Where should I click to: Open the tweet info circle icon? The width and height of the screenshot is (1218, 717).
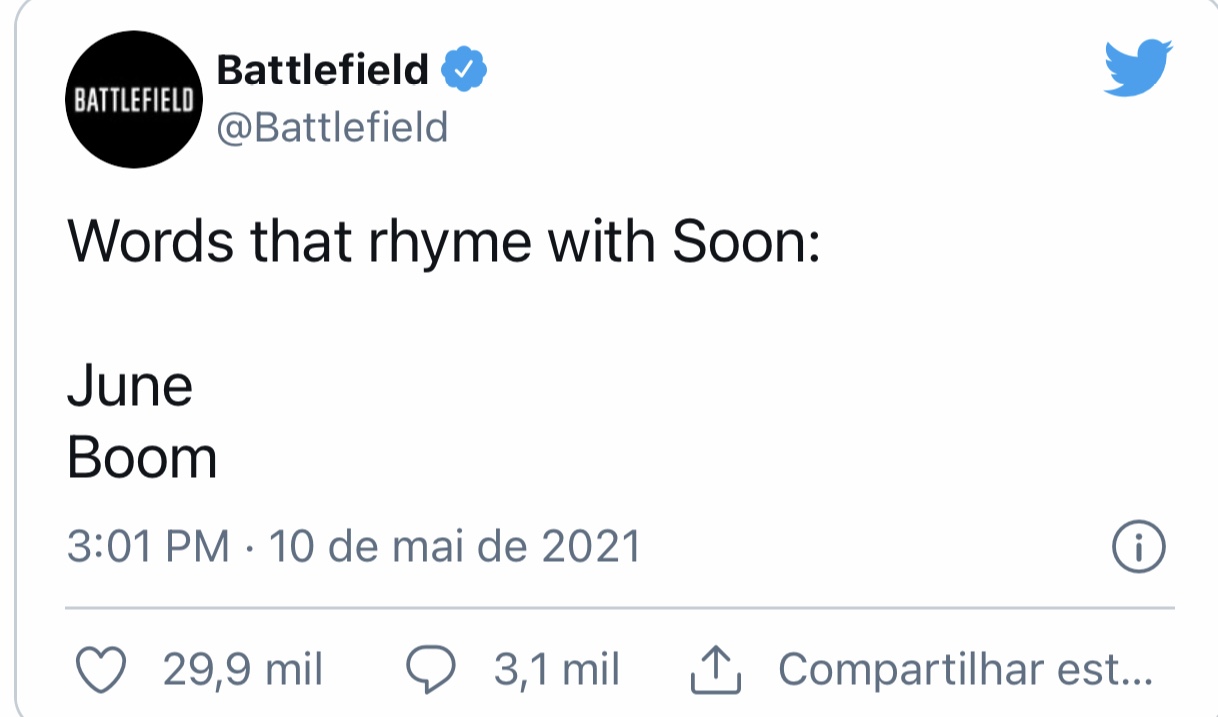pyautogui.click(x=1140, y=546)
